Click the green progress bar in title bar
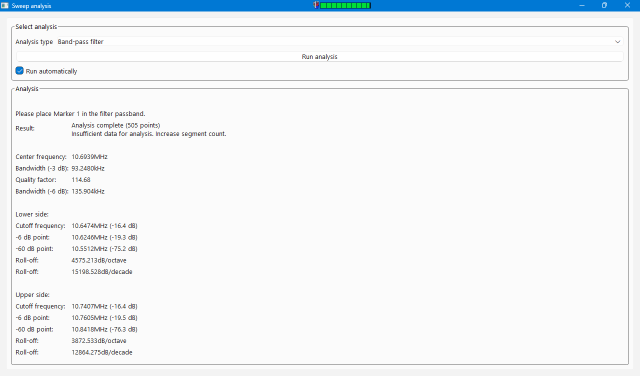Viewport: 640px width, 376px height. click(345, 5)
